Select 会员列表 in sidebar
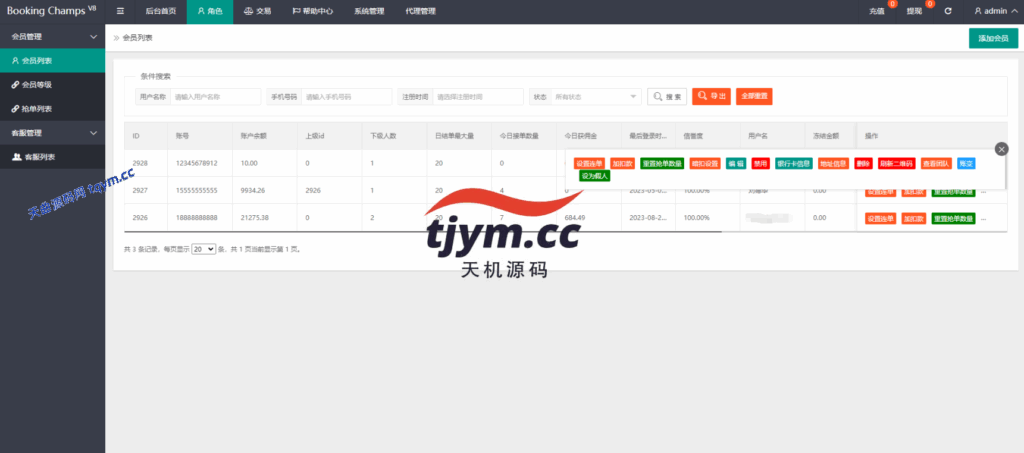This screenshot has height=453, width=1024. pyautogui.click(x=52, y=61)
